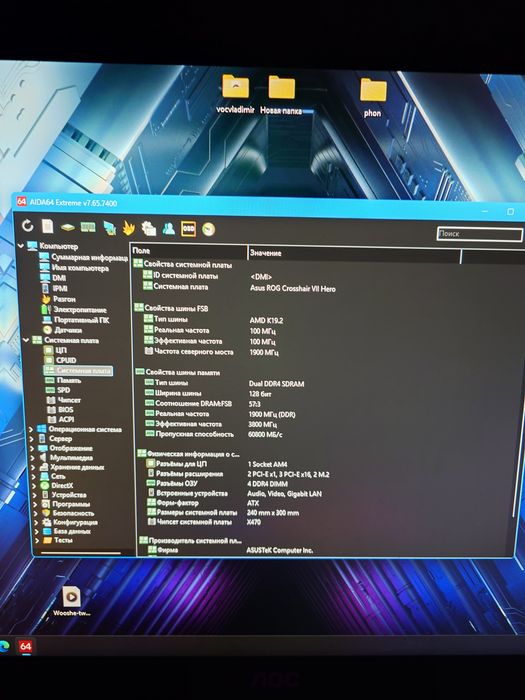Collapse the Системная плата tree node
The width and height of the screenshot is (525, 700).
pyautogui.click(x=25, y=340)
